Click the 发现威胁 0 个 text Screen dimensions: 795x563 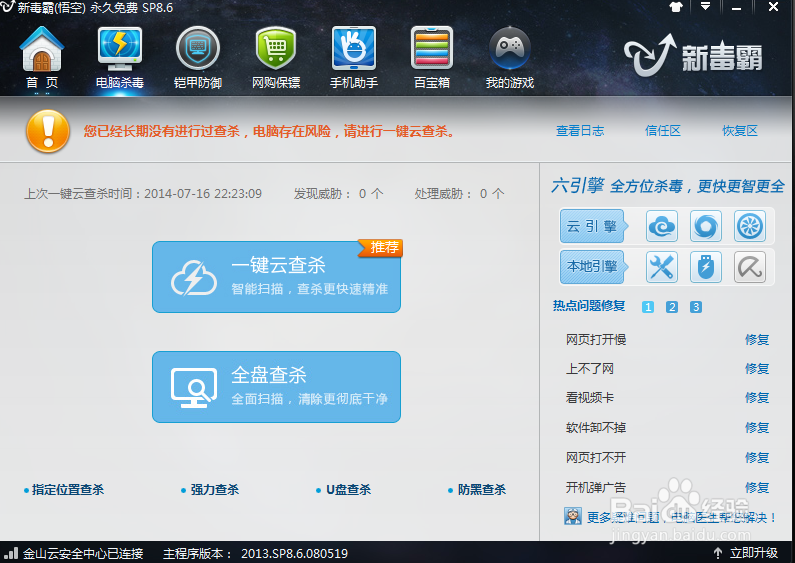click(338, 194)
